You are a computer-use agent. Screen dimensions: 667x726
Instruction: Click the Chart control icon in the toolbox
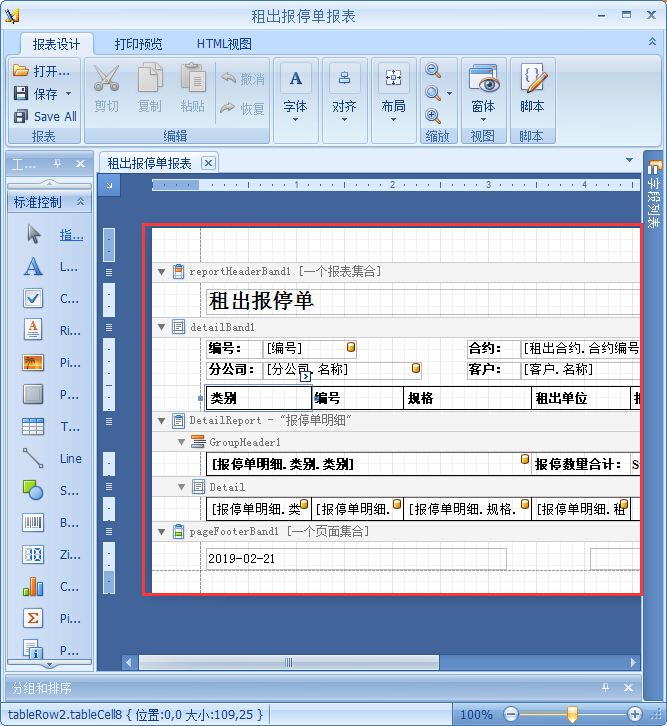34,586
